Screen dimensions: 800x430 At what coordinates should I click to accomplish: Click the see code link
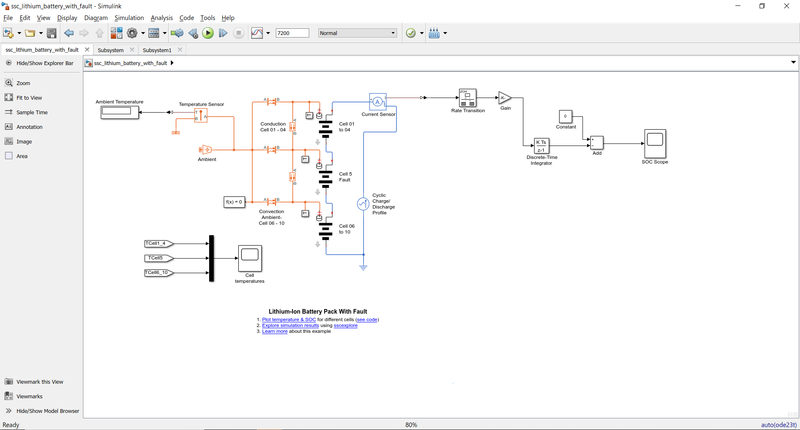367,320
